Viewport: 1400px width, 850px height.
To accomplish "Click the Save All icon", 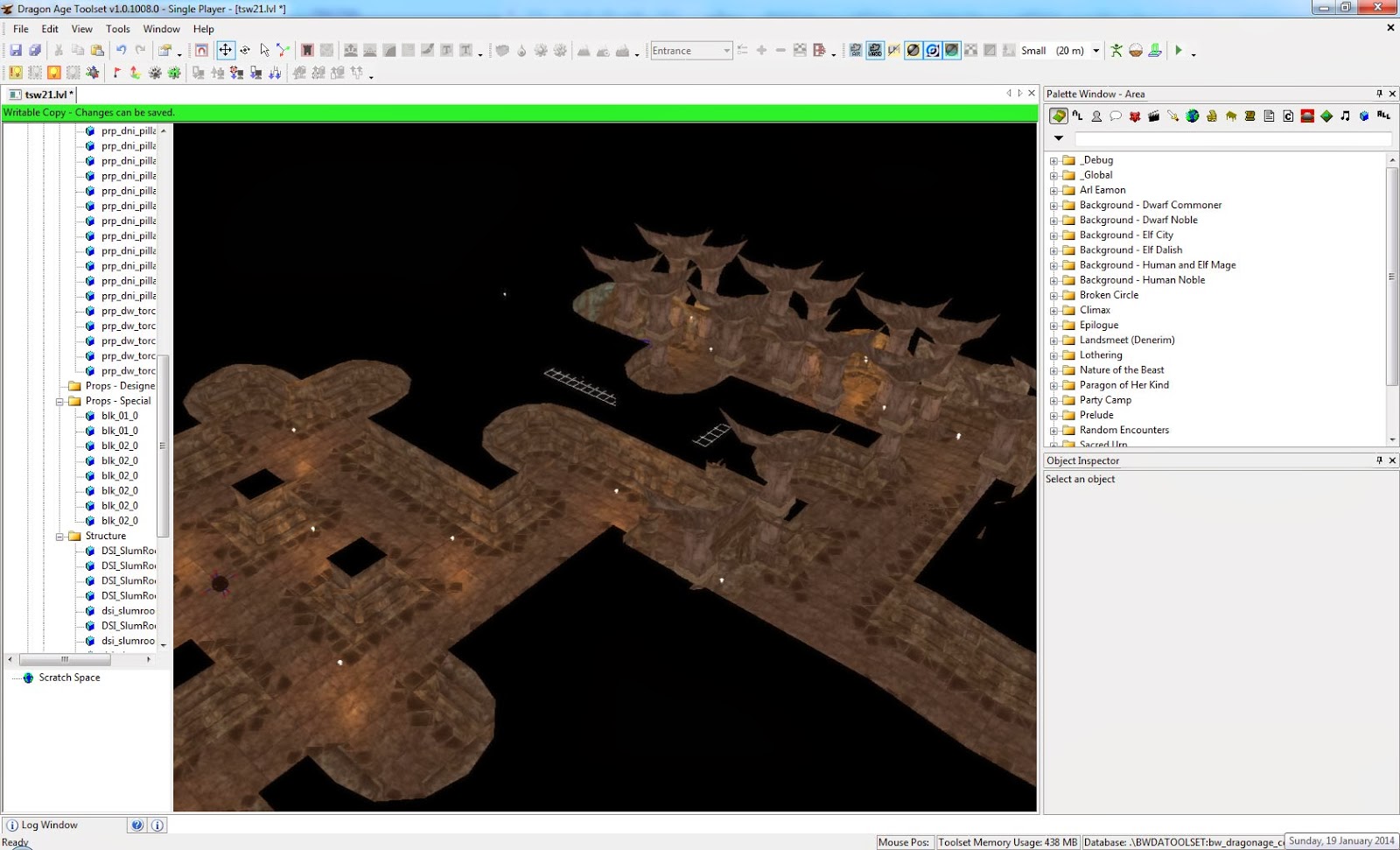I will pos(35,51).
